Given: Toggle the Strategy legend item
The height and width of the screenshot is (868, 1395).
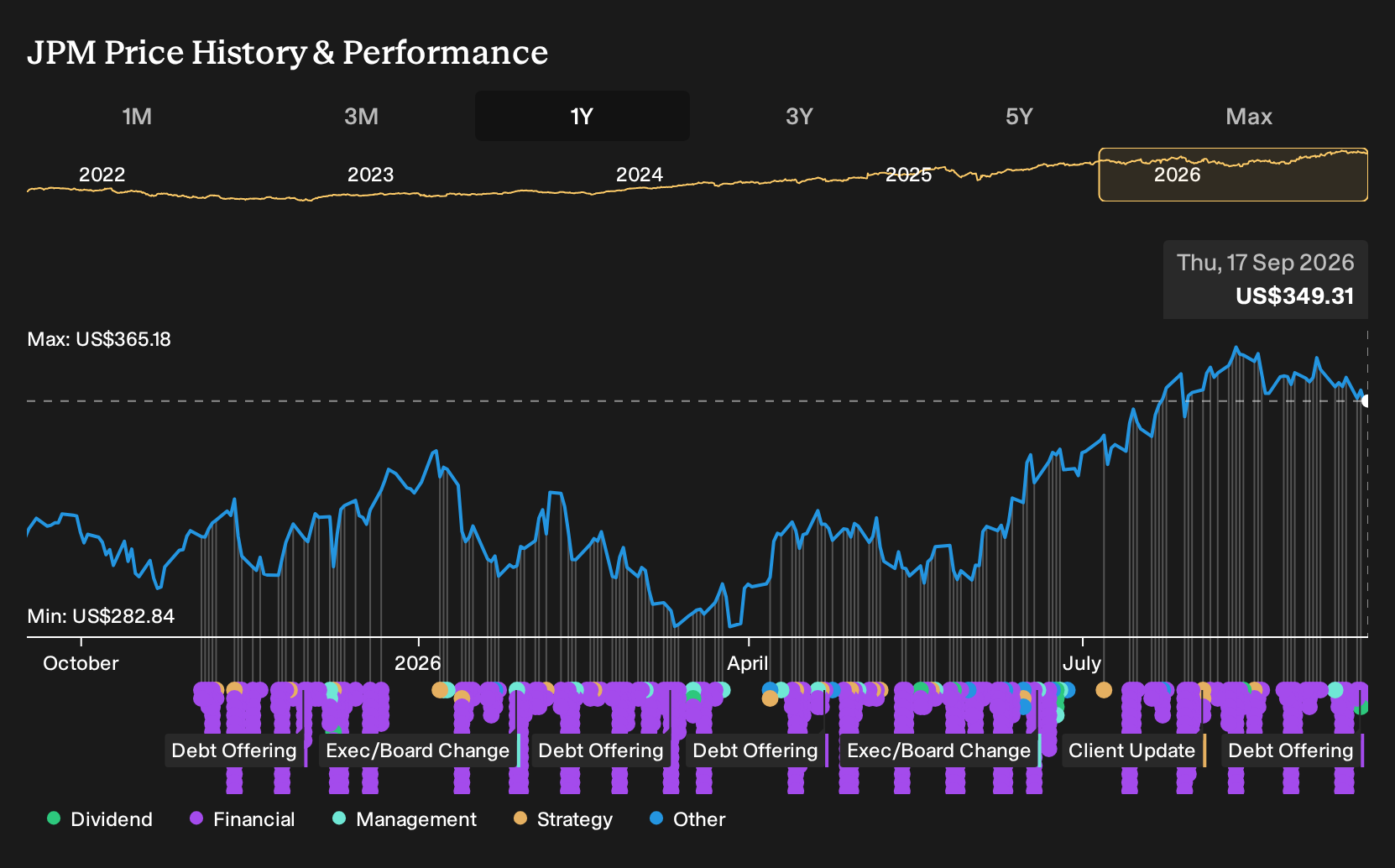Looking at the screenshot, I should (562, 819).
